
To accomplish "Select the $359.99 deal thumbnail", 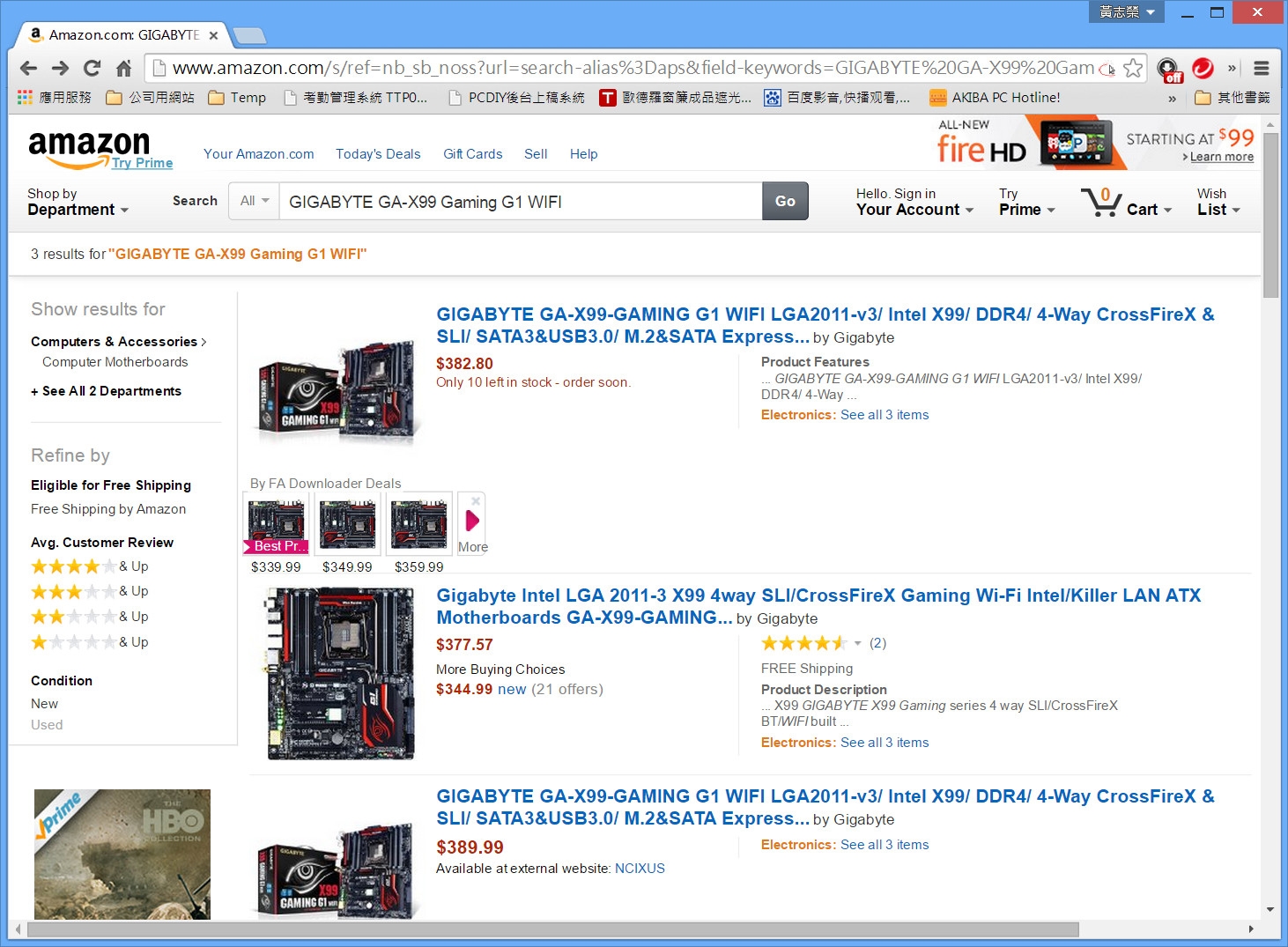I will coord(419,524).
